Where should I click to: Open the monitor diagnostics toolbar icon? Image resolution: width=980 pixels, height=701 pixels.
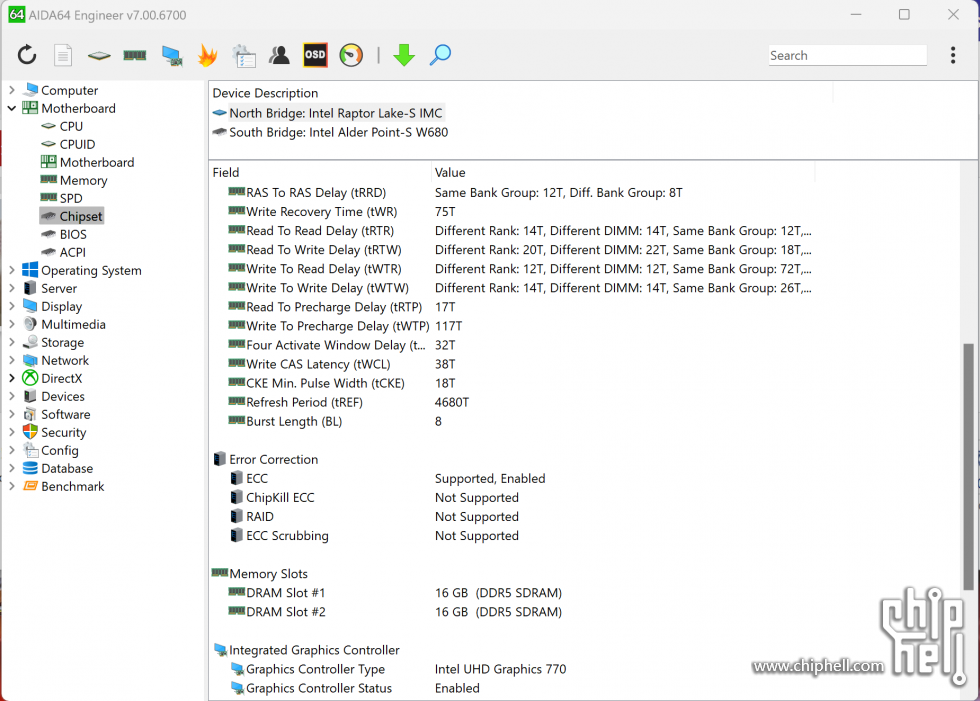coord(171,56)
